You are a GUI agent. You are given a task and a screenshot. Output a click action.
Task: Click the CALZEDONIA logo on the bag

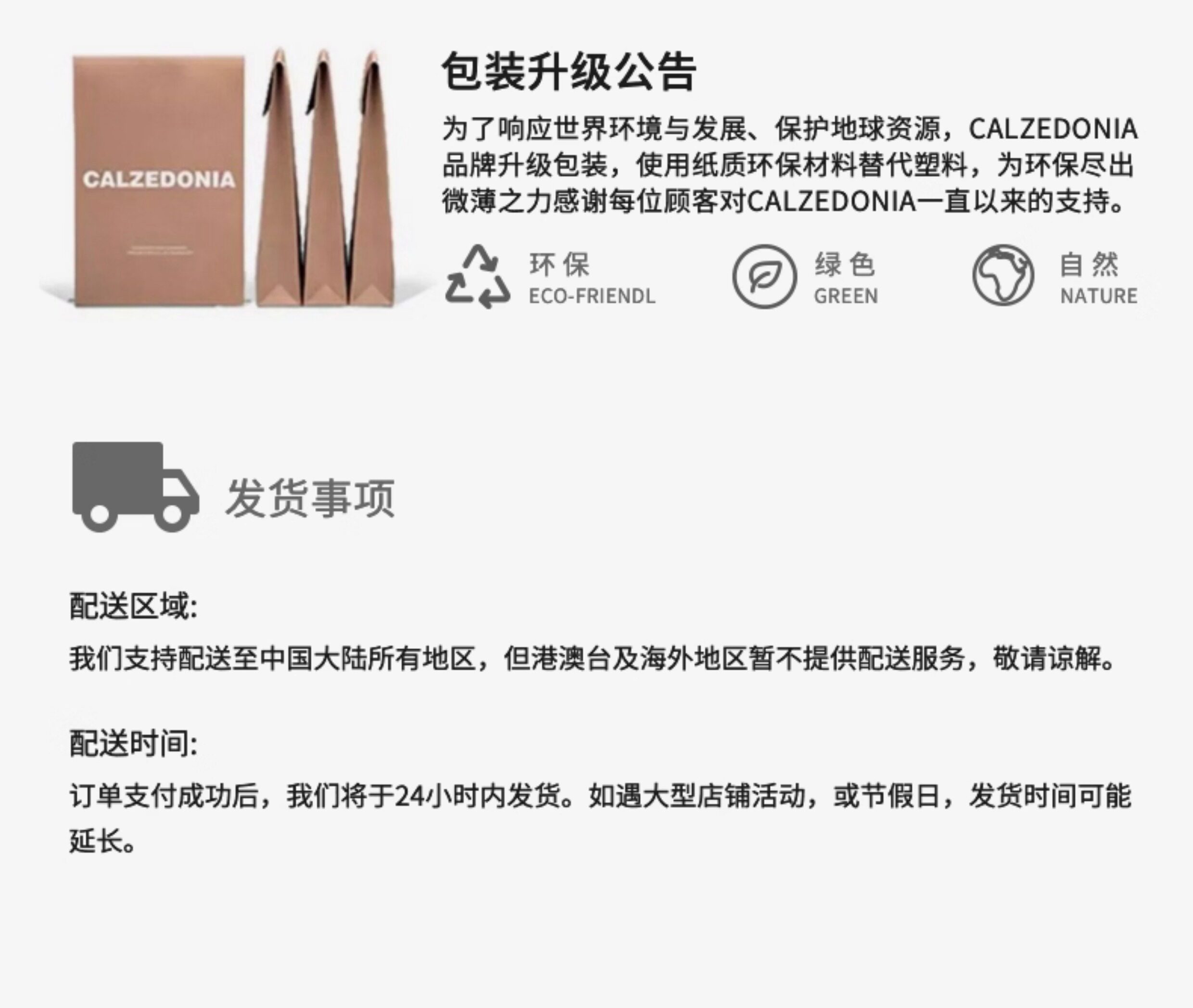click(159, 179)
